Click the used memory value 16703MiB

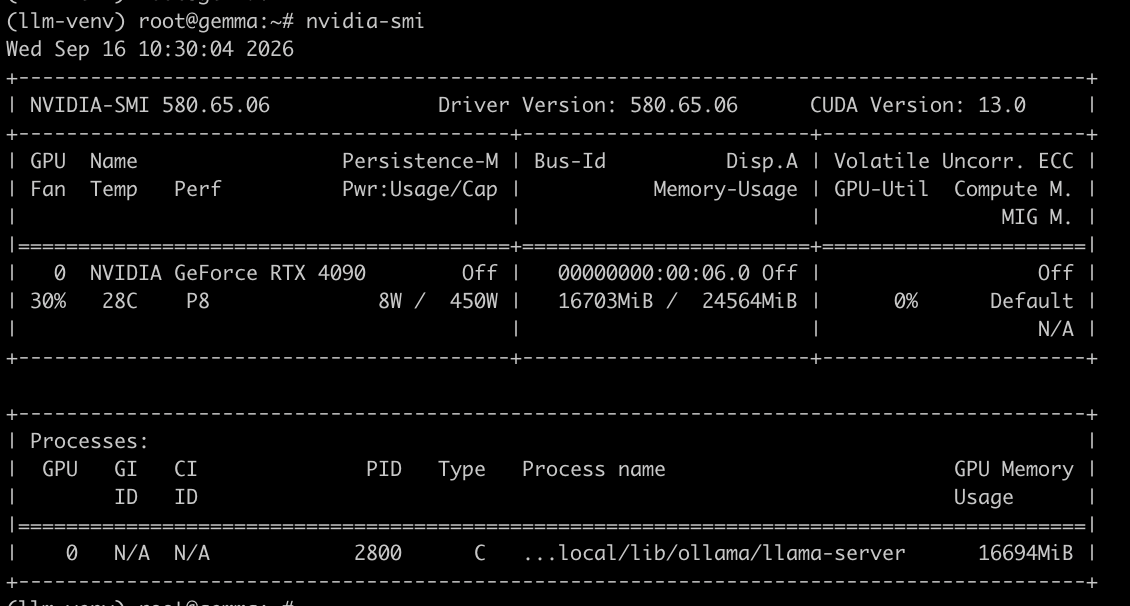[605, 301]
